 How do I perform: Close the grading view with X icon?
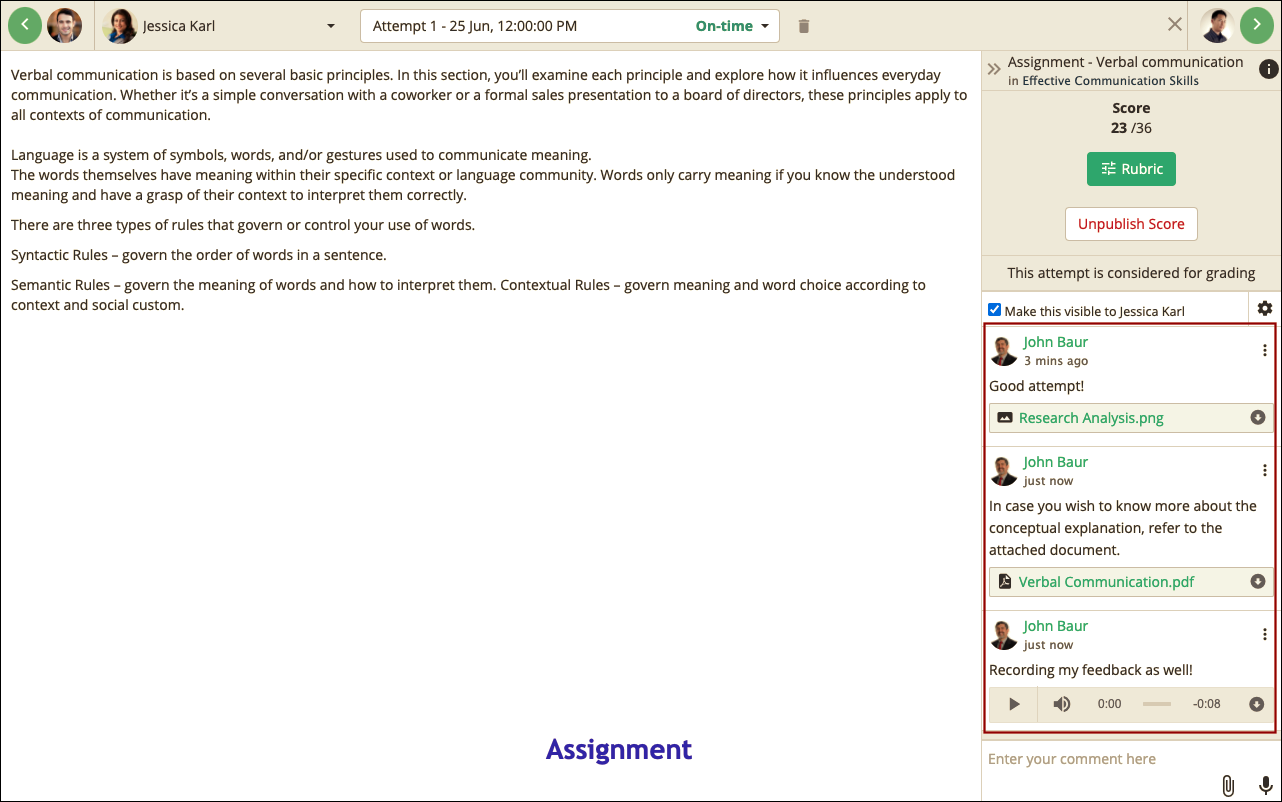[1175, 24]
